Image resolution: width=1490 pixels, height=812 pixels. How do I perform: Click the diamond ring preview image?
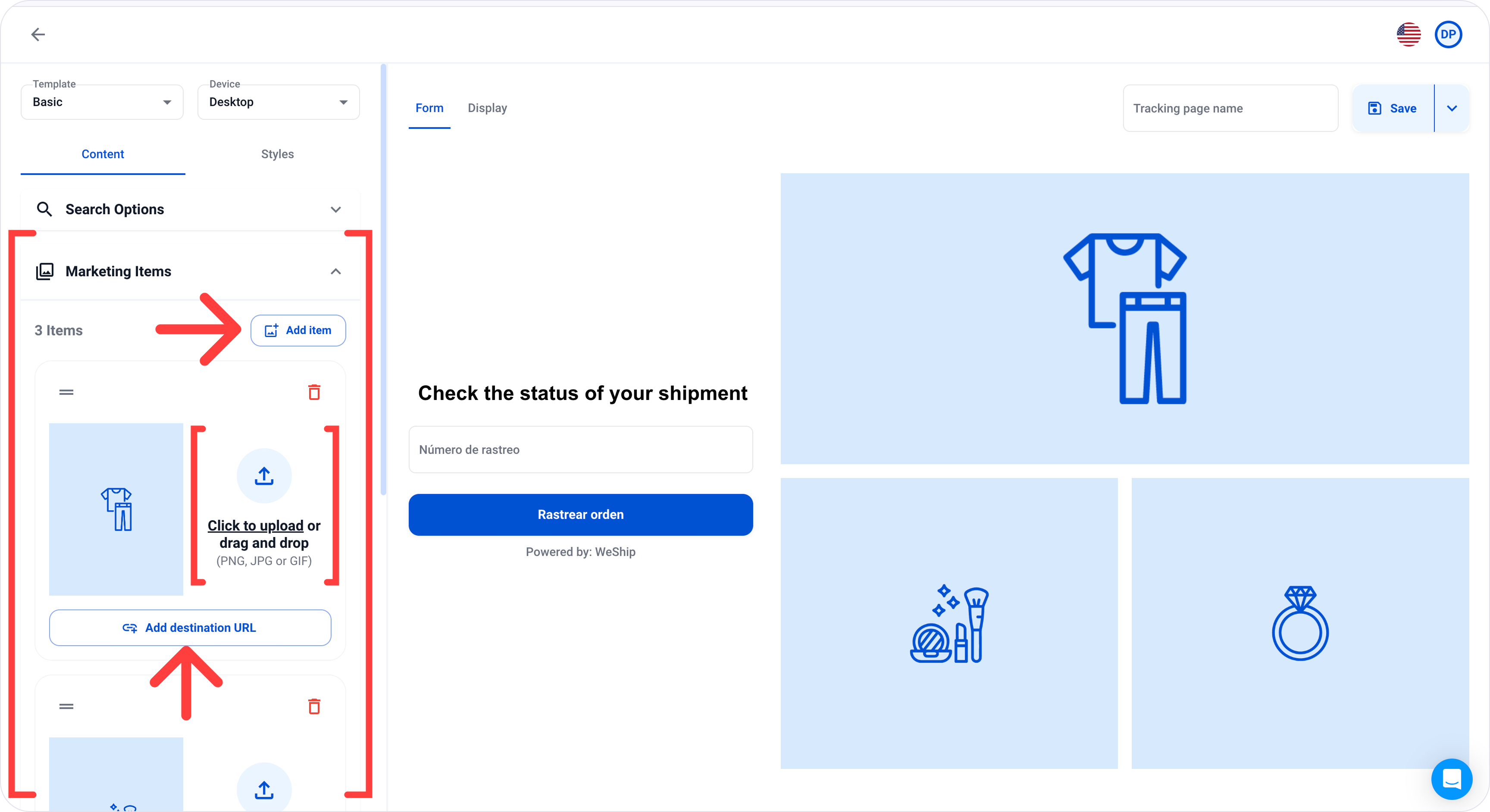point(1300,623)
